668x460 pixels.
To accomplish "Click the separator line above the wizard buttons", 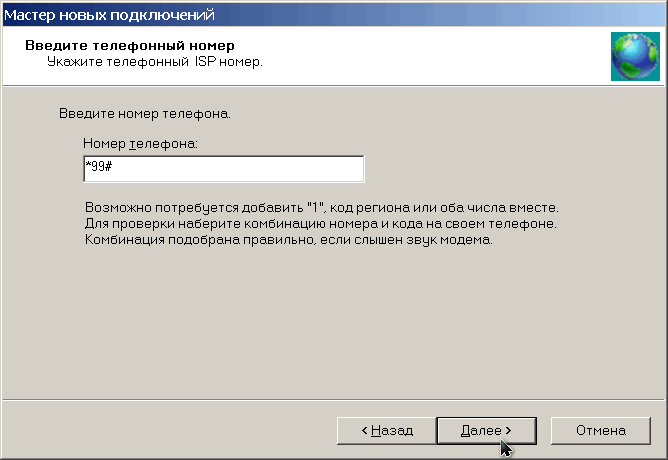I will click(333, 400).
